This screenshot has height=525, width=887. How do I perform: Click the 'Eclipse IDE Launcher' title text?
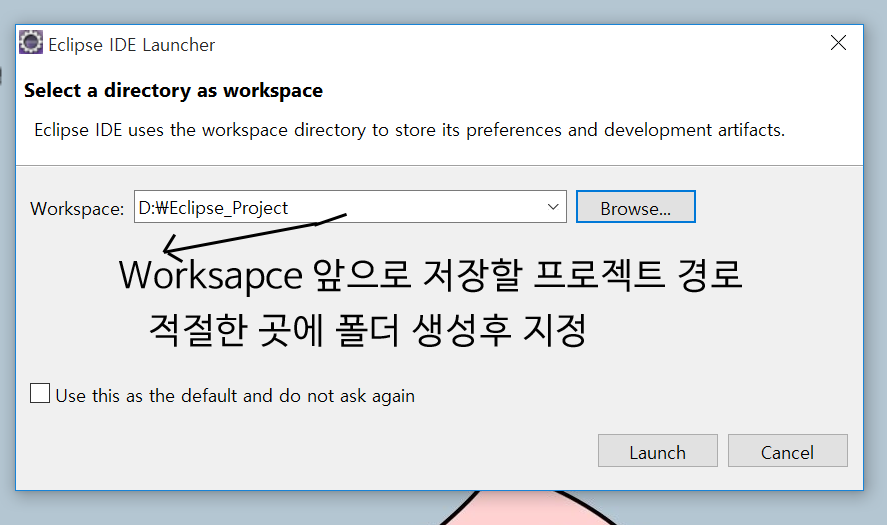(131, 45)
